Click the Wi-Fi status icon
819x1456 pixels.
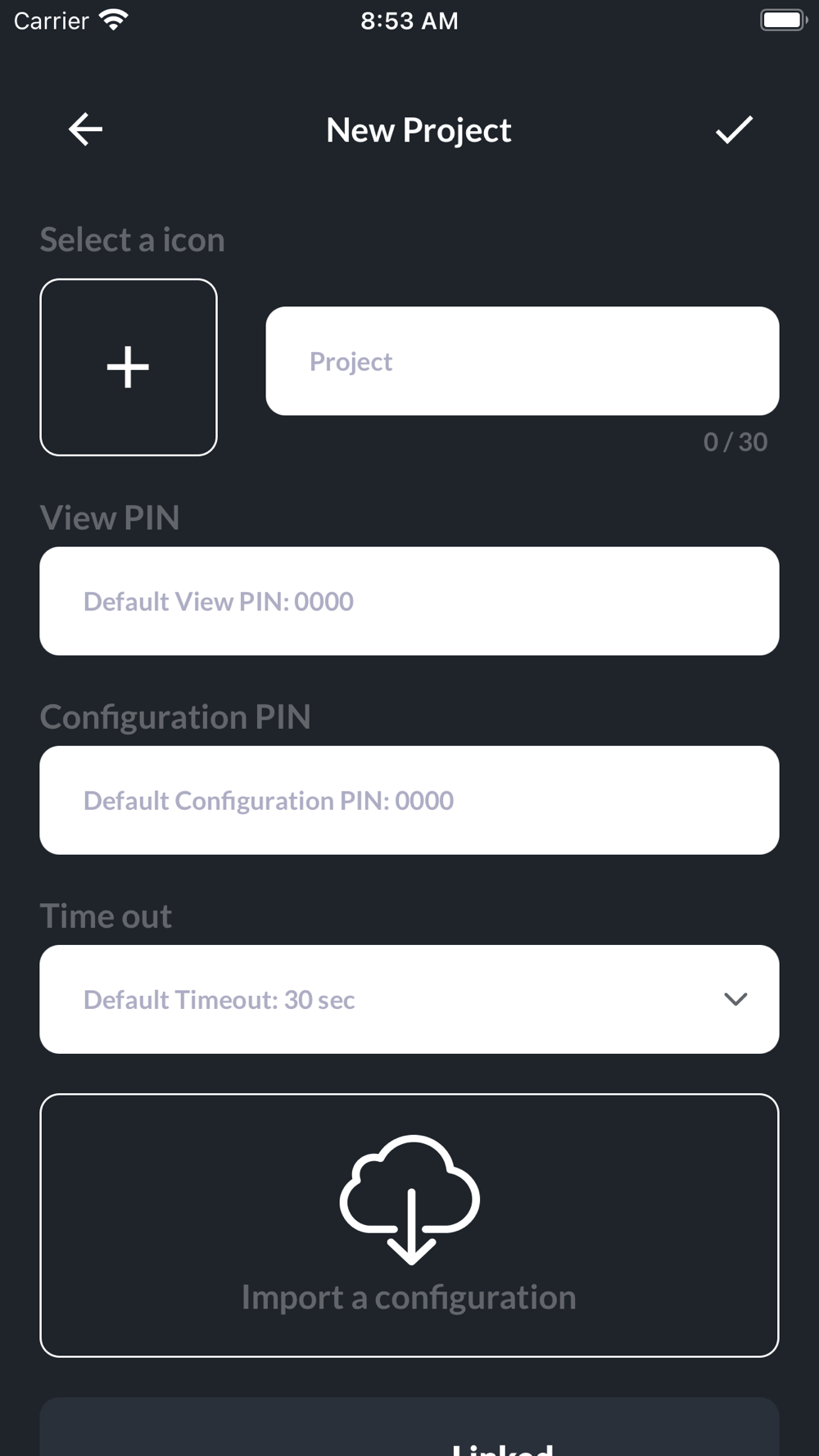tap(114, 20)
